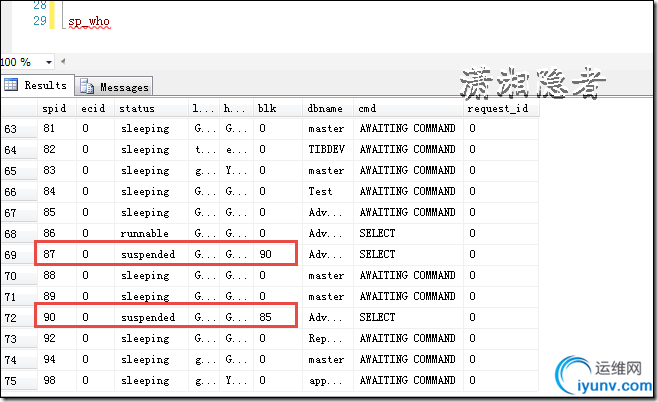Click the horizontal scroll left arrow

click(63, 62)
